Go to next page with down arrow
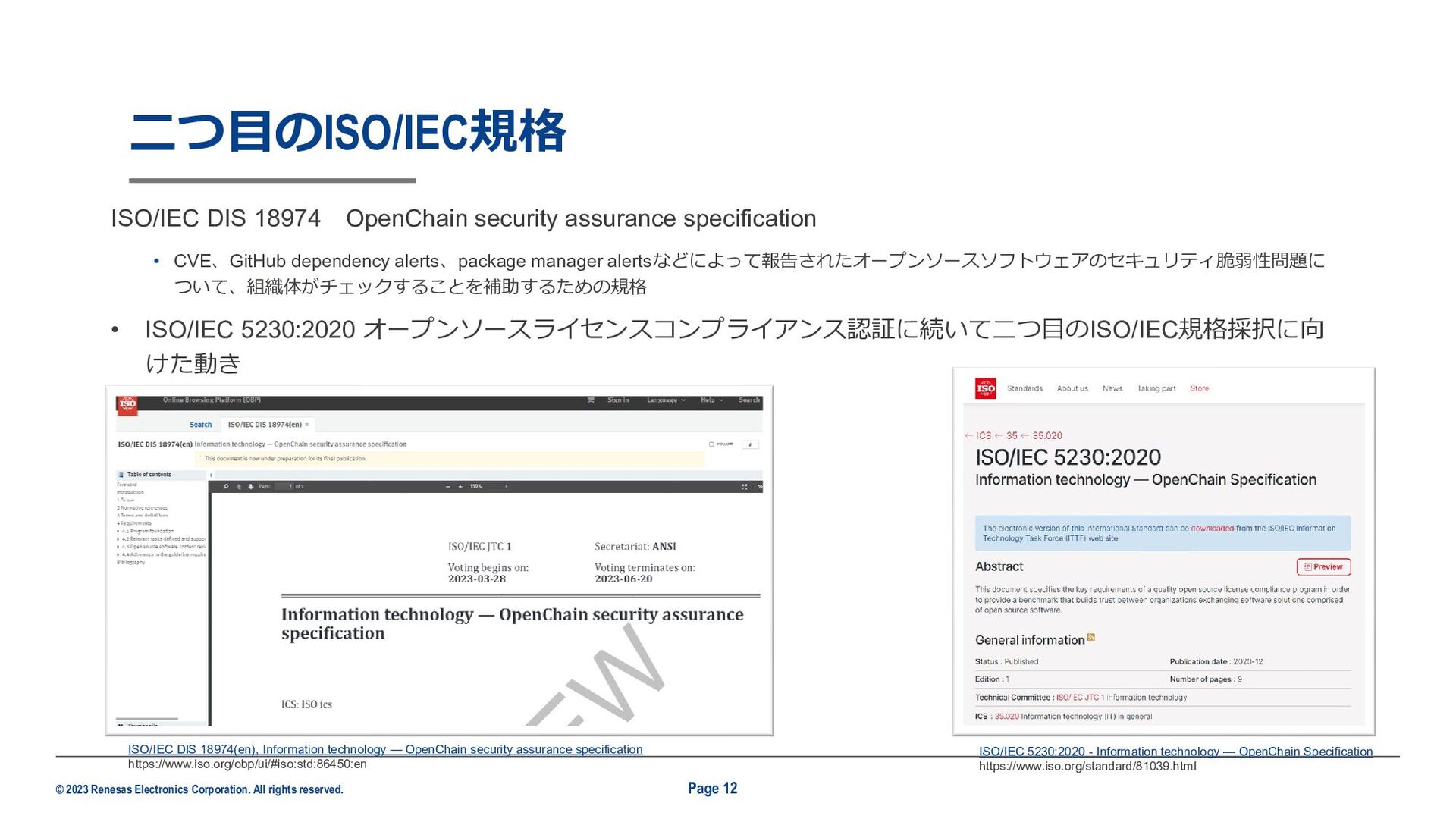The height and width of the screenshot is (819, 1456). [249, 487]
